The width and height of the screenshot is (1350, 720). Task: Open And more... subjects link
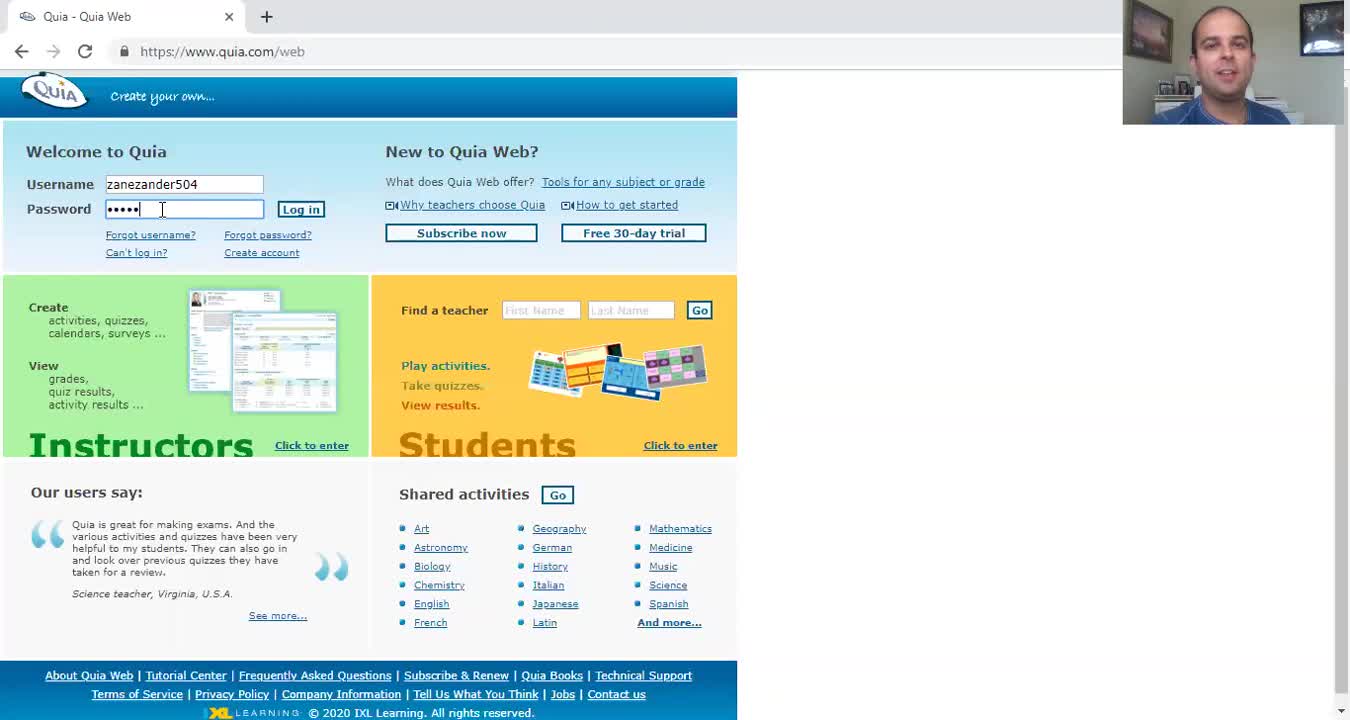(x=669, y=623)
